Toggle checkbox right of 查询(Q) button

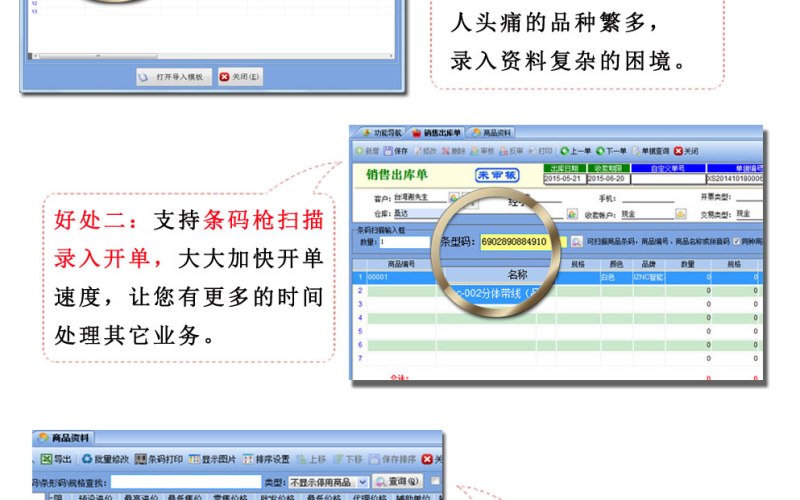(435, 481)
